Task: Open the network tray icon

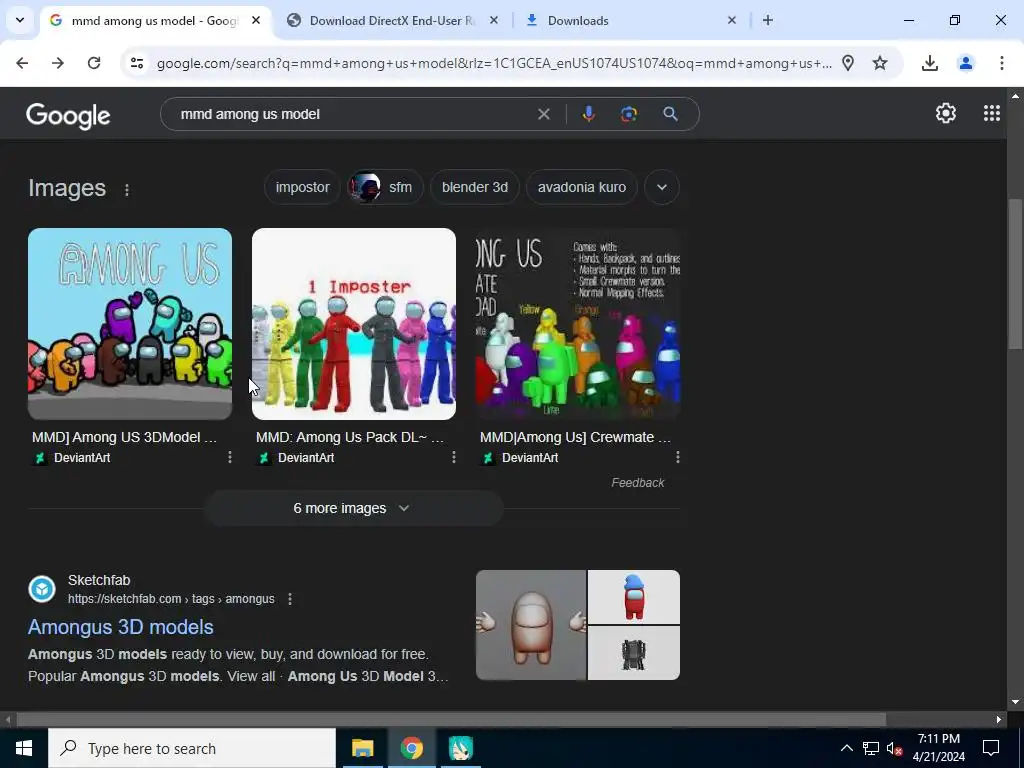Action: [x=871, y=748]
